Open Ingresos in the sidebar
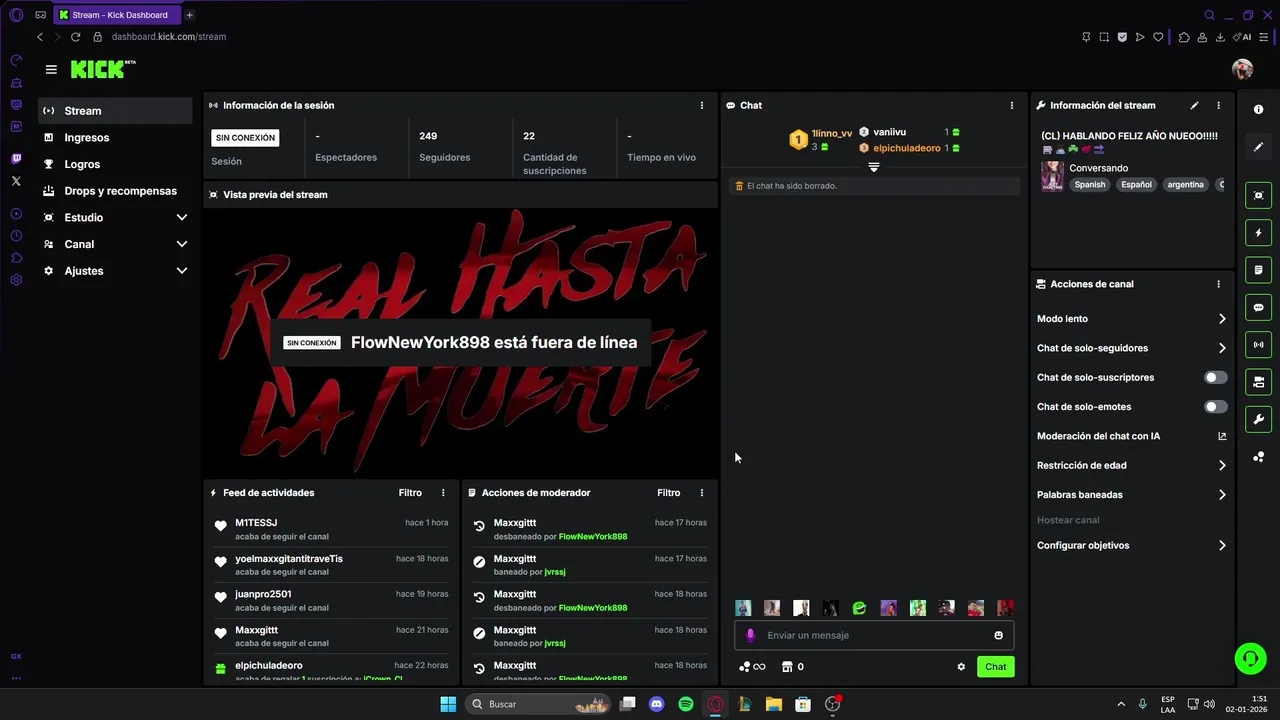Image resolution: width=1280 pixels, height=720 pixels. tap(115, 138)
